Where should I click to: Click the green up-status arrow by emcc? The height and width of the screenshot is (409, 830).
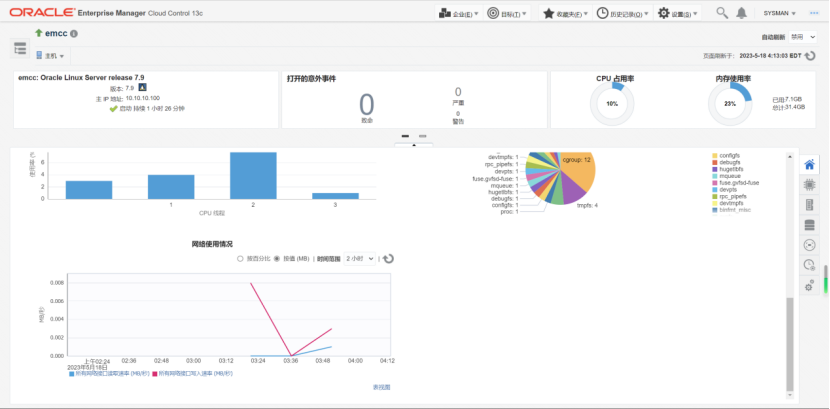click(x=39, y=33)
